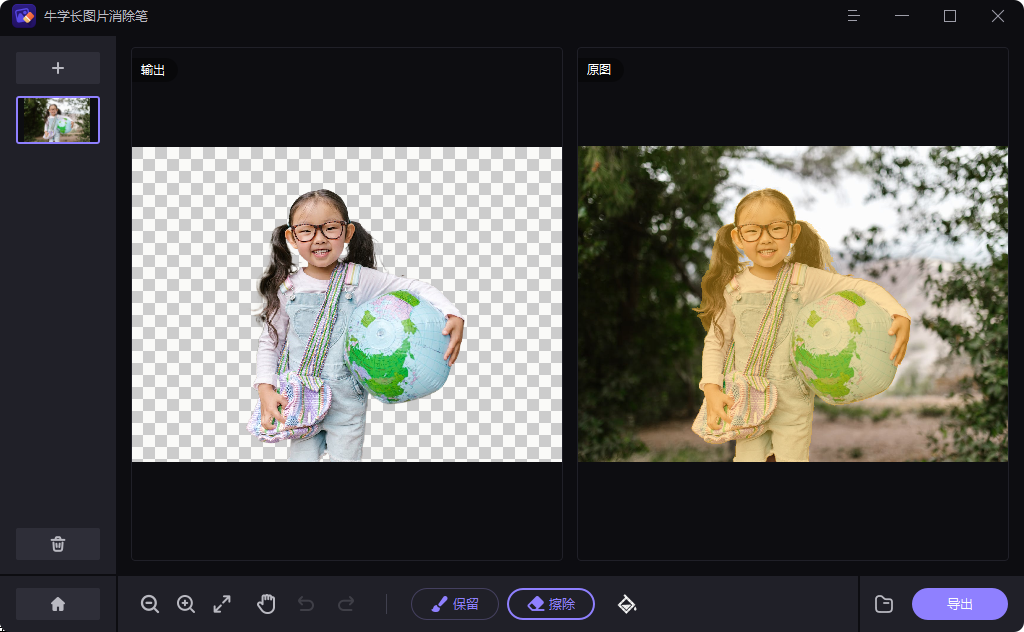Activate the hand pan tool
1024x632 pixels.
266,604
